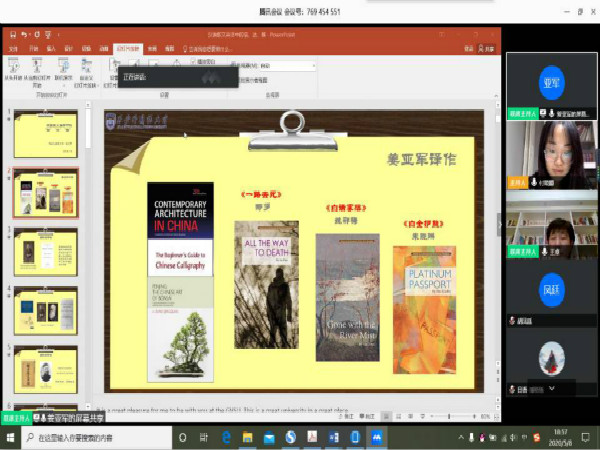Open the Mail app from the taskbar
The width and height of the screenshot is (600, 450).
tap(269, 437)
